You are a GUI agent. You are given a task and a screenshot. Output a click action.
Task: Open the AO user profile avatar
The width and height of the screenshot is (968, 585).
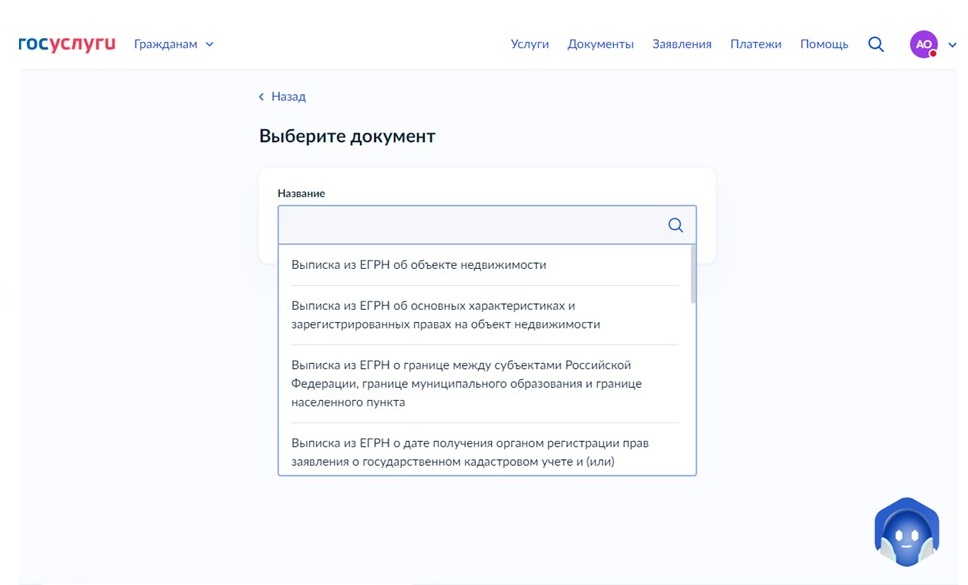924,44
